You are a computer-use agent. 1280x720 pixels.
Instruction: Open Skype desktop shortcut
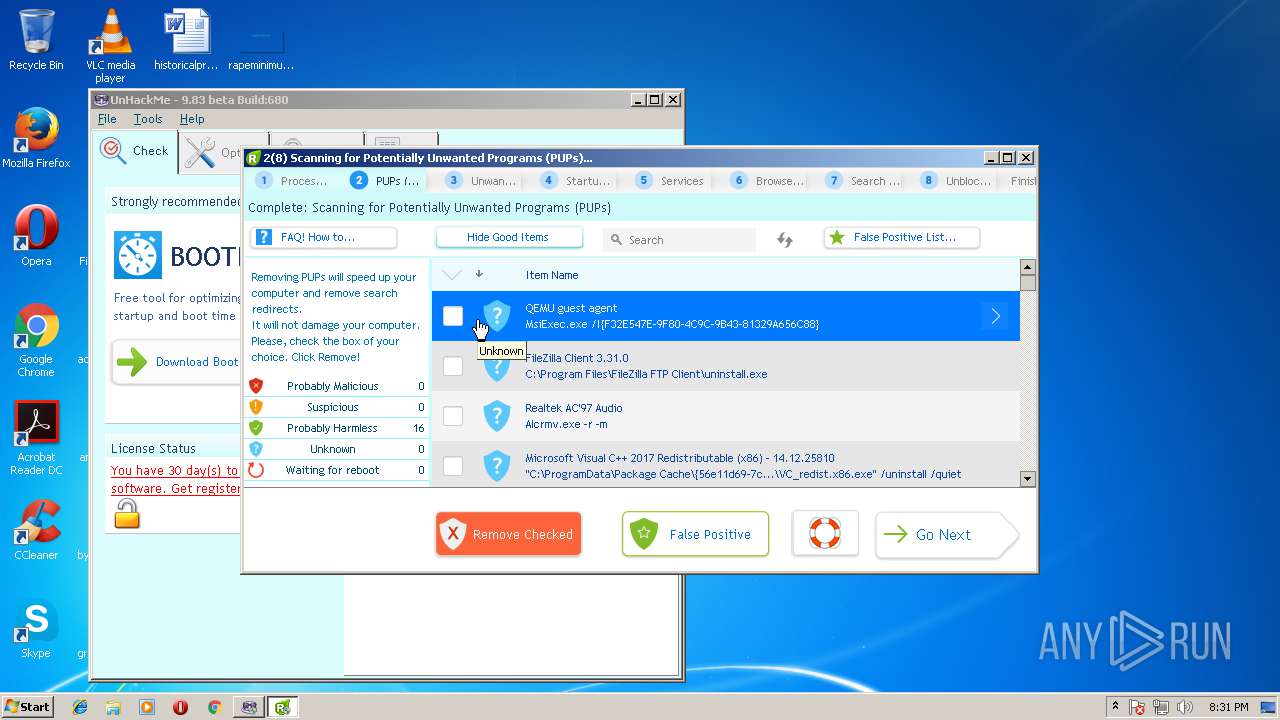(x=36, y=628)
